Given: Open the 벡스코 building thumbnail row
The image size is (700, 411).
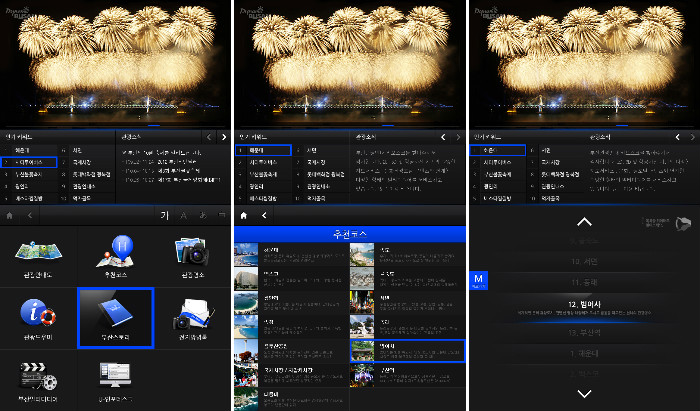Looking at the screenshot, I should 292,278.
